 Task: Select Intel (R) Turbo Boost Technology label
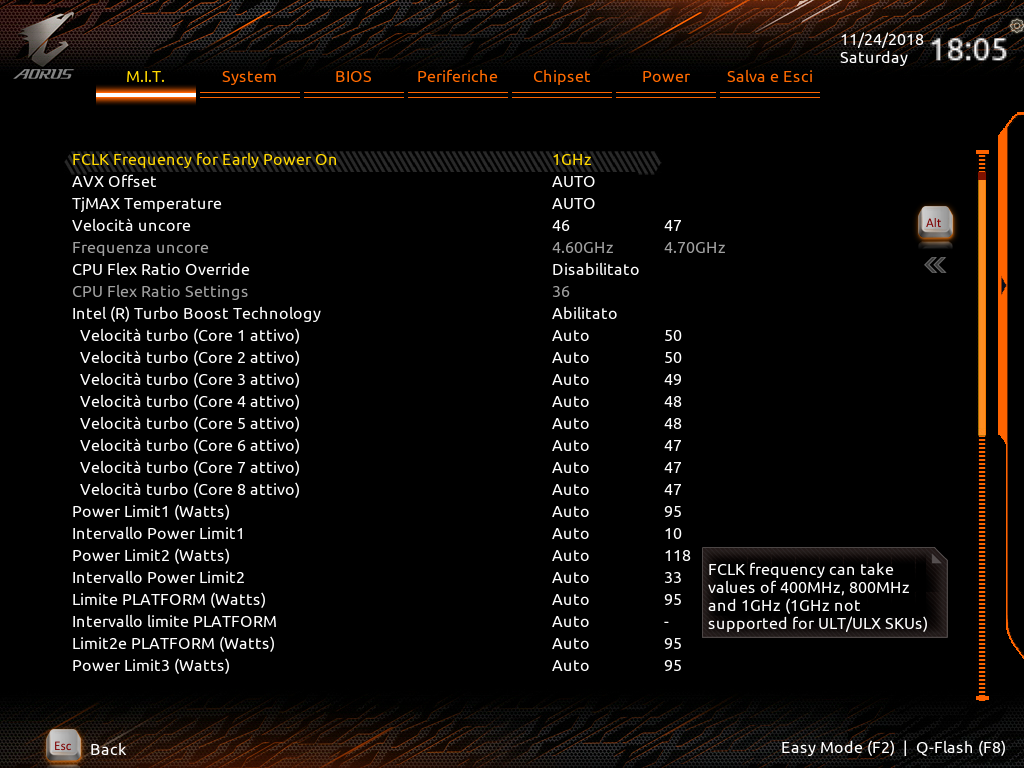(x=197, y=313)
